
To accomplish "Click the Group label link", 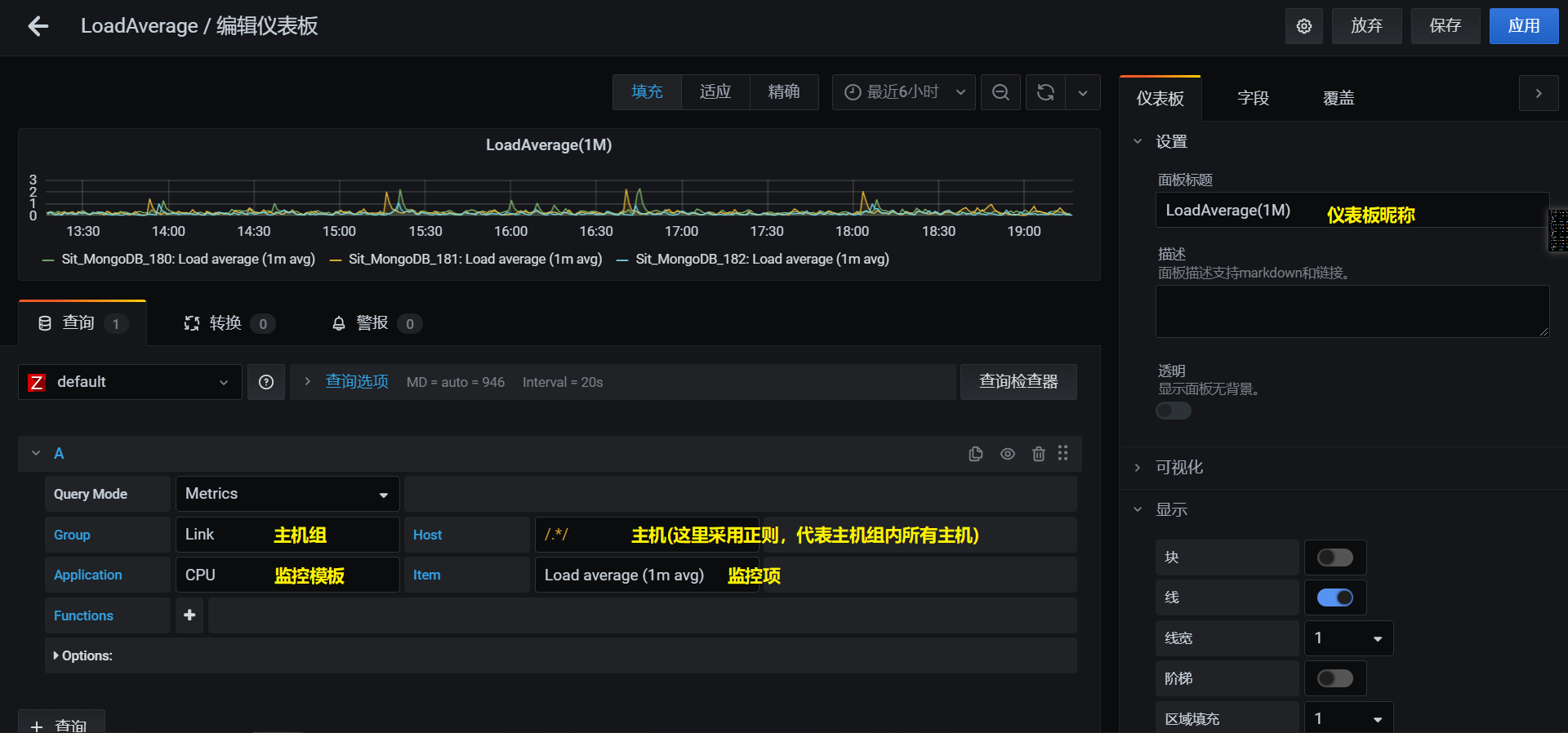I will point(72,535).
